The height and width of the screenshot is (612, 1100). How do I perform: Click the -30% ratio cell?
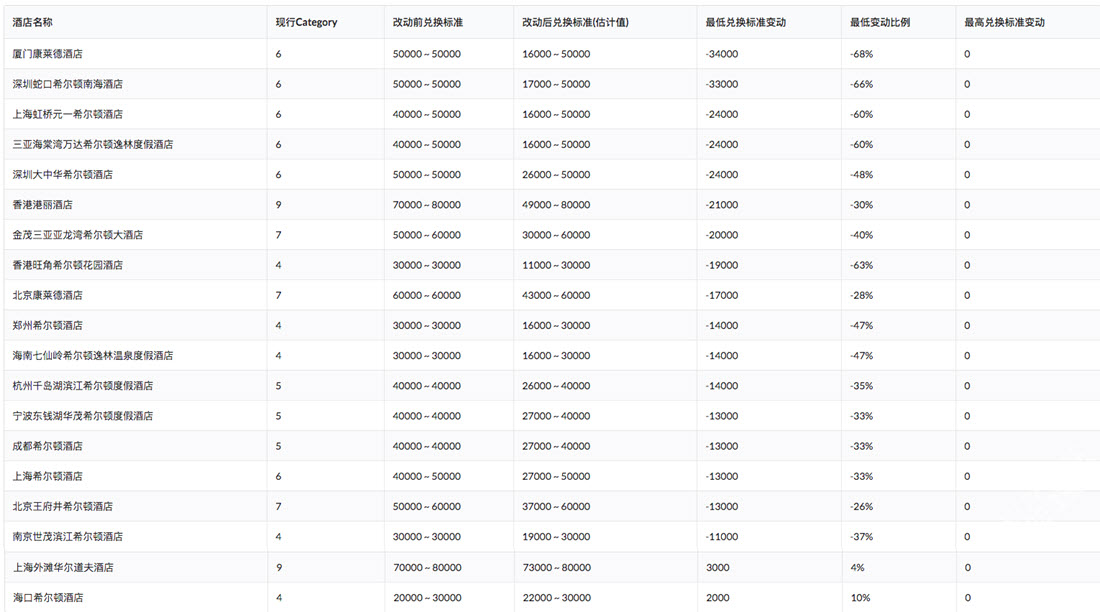[x=861, y=204]
